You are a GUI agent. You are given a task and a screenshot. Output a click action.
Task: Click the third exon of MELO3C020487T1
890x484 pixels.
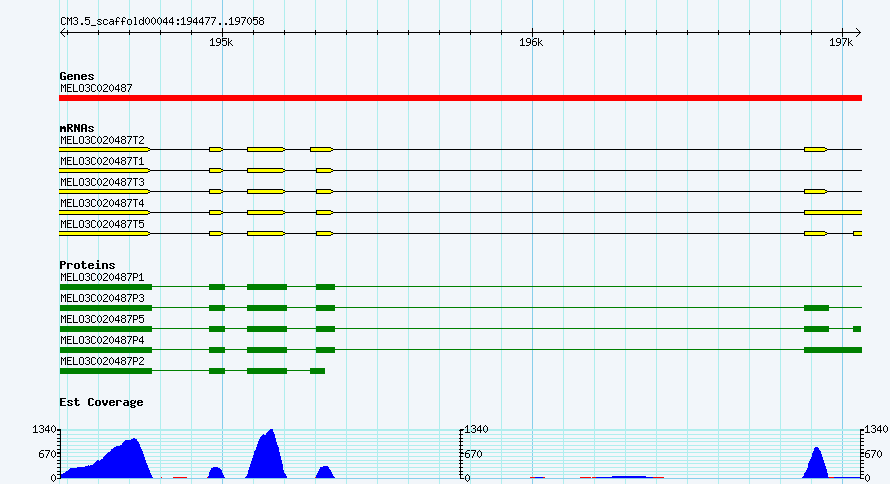[266, 171]
